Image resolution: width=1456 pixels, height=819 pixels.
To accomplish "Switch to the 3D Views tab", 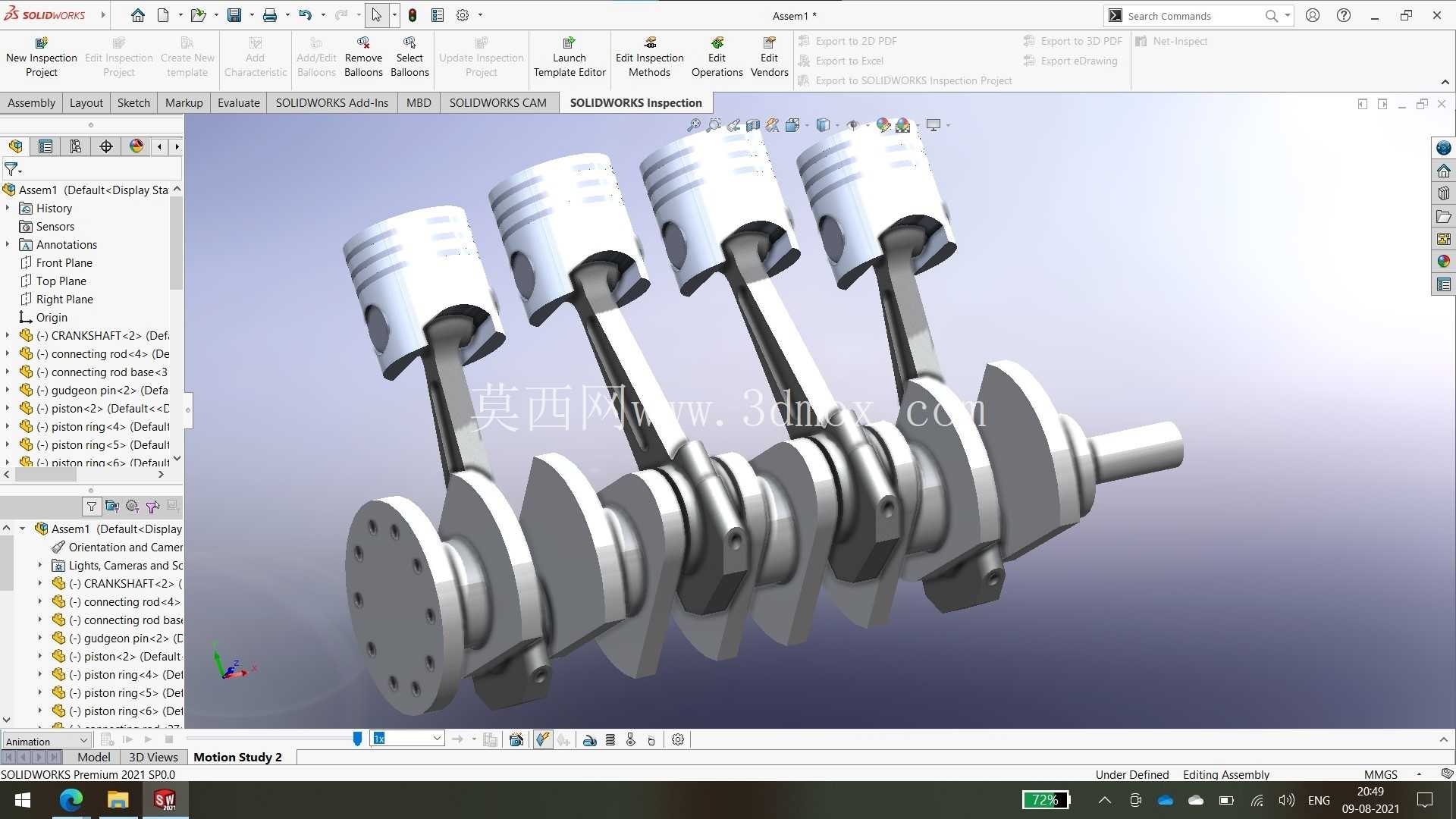I will (153, 757).
